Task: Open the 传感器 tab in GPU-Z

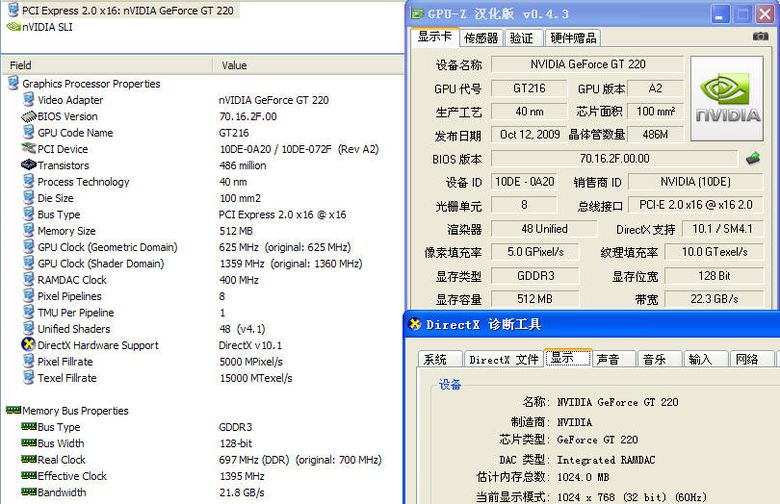Action: (481, 38)
